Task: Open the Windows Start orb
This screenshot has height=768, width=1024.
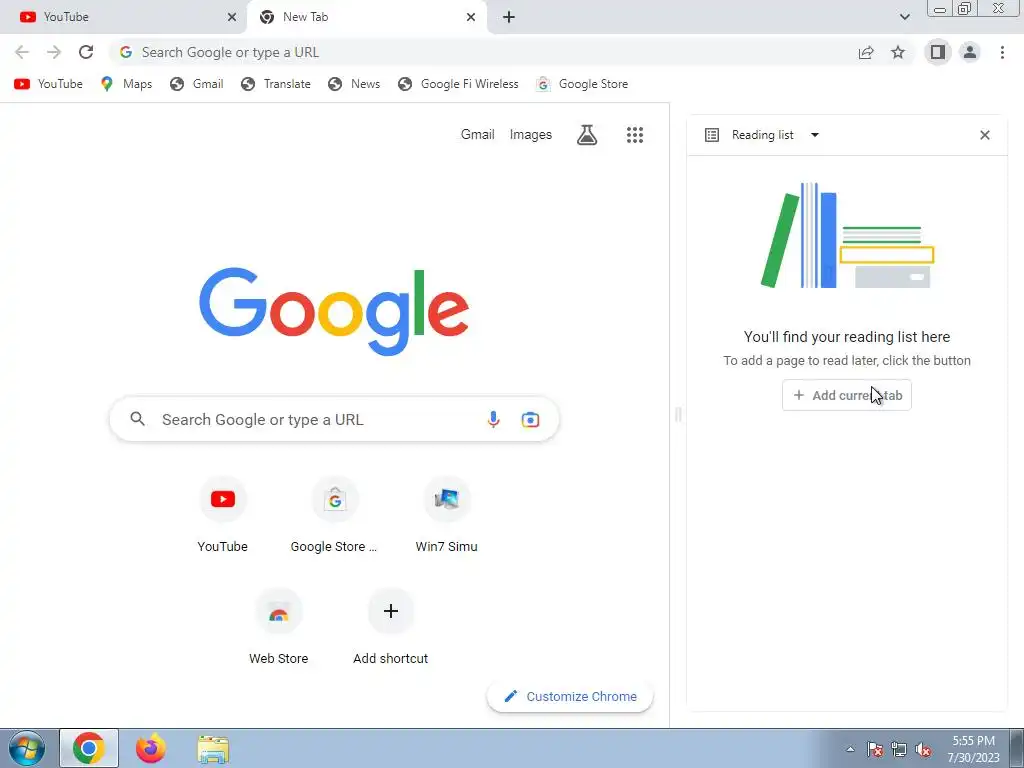Action: [27, 748]
